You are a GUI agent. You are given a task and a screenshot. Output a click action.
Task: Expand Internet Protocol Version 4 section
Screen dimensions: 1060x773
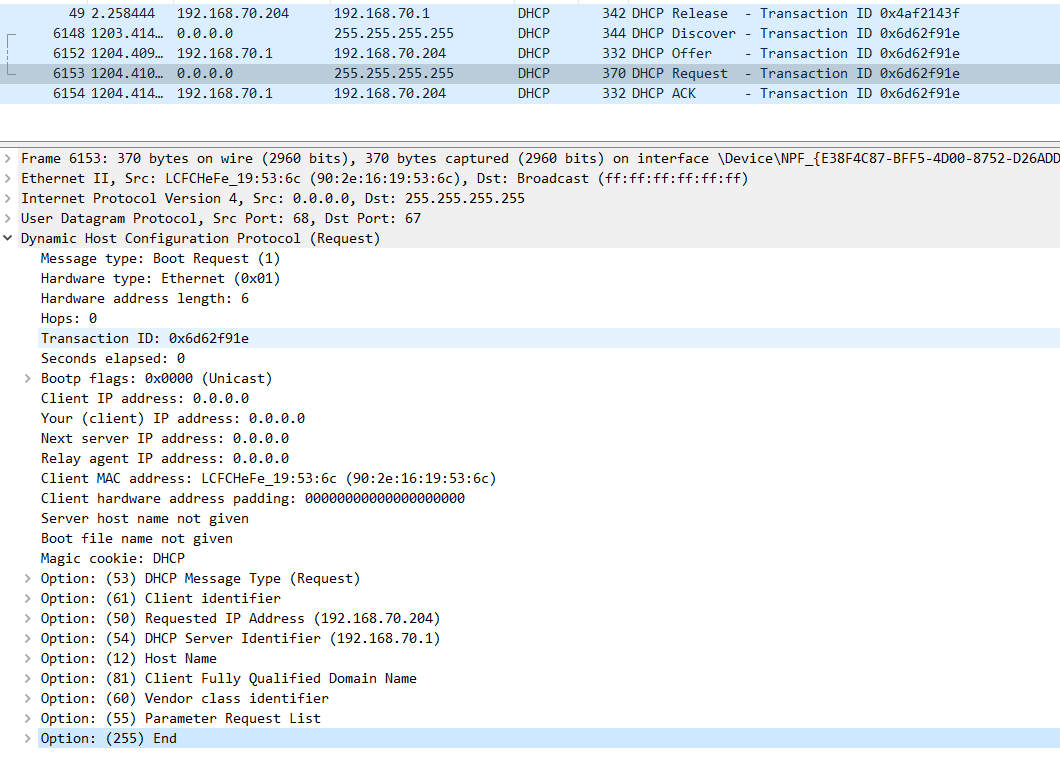pyautogui.click(x=9, y=199)
